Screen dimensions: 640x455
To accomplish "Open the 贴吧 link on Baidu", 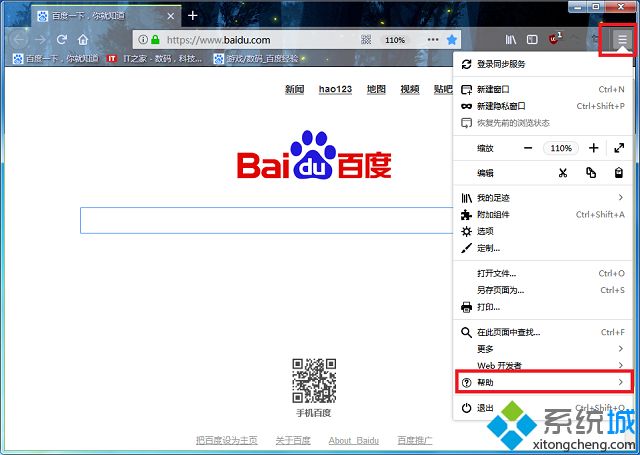I will pyautogui.click(x=443, y=89).
